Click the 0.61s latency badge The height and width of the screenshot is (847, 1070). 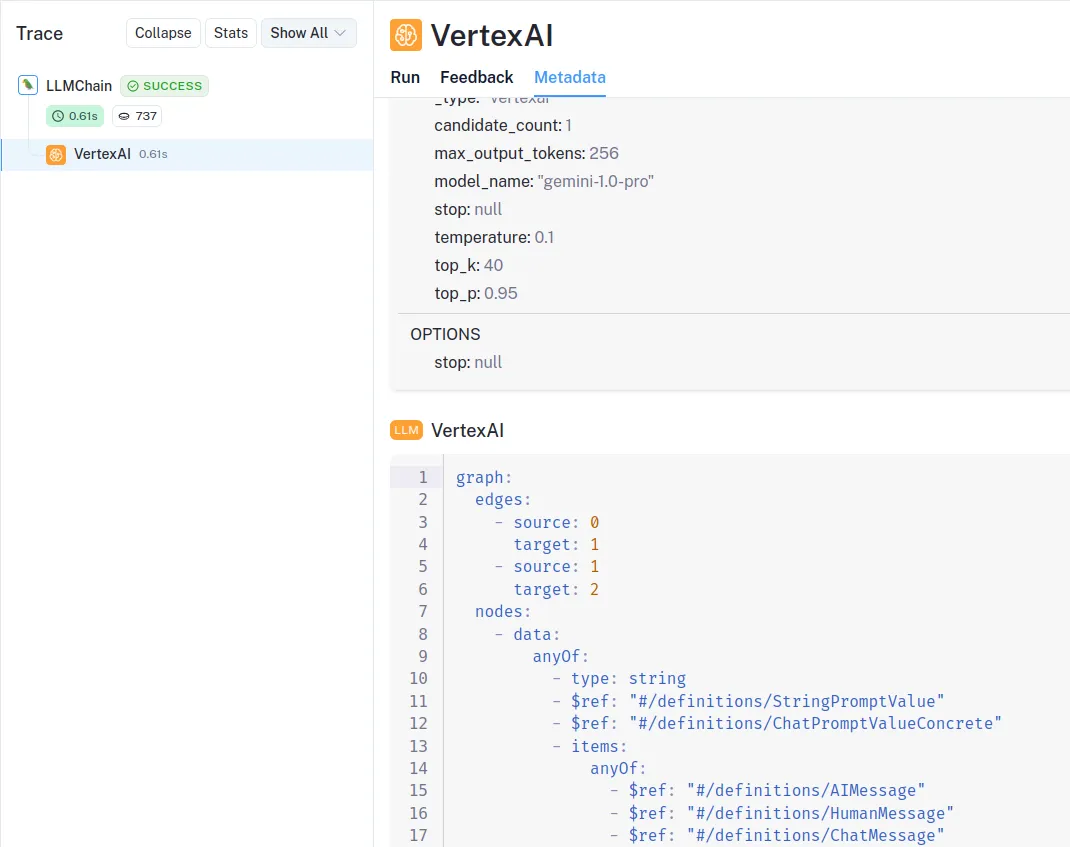pyautogui.click(x=75, y=116)
